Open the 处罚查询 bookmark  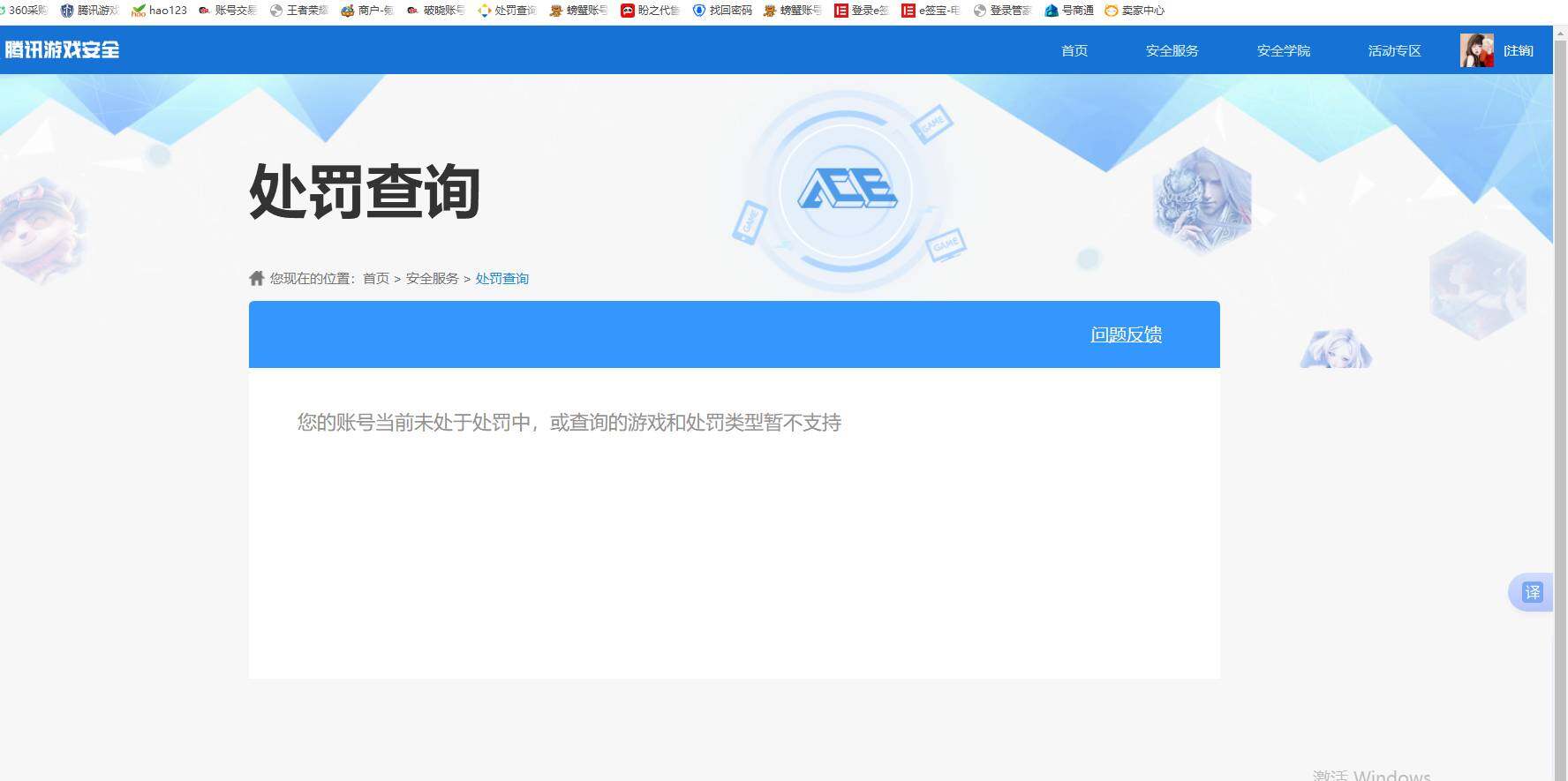pyautogui.click(x=507, y=11)
